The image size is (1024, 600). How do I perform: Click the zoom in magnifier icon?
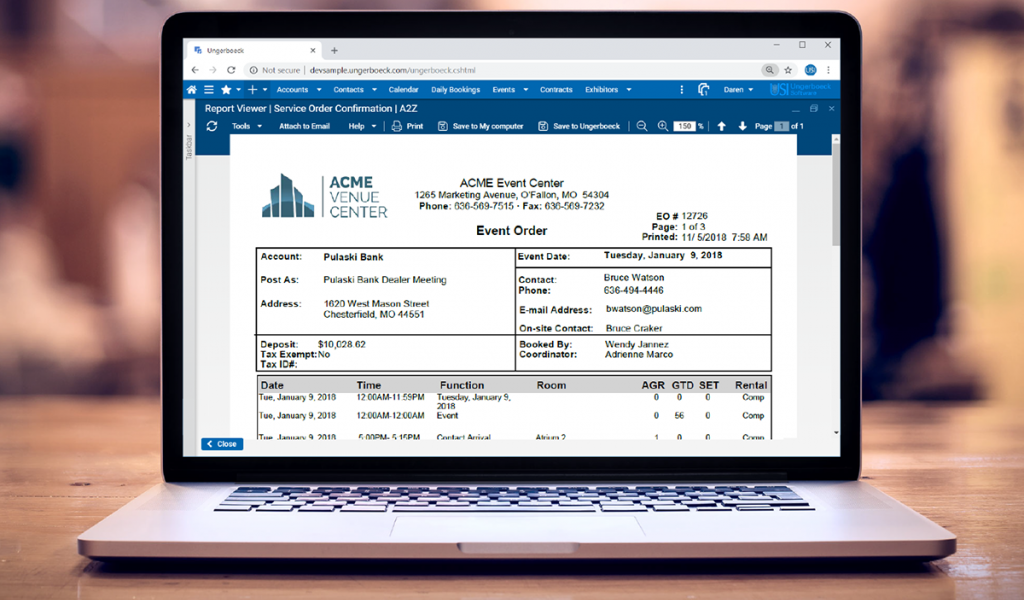[x=662, y=126]
